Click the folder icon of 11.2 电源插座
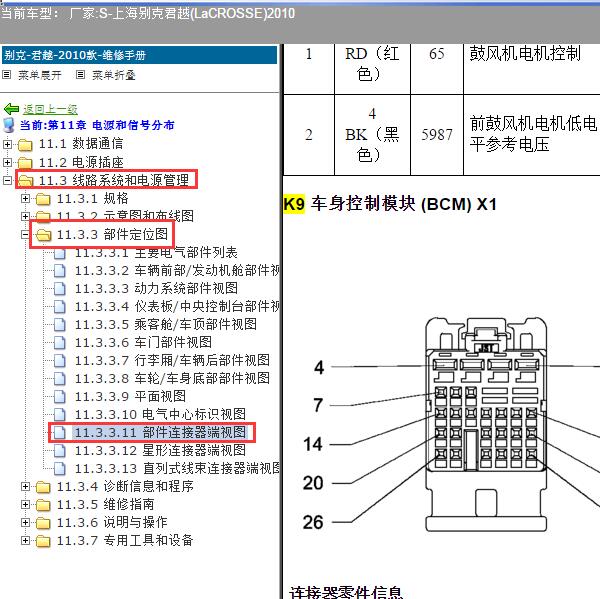The width and height of the screenshot is (600, 599). coord(25,163)
